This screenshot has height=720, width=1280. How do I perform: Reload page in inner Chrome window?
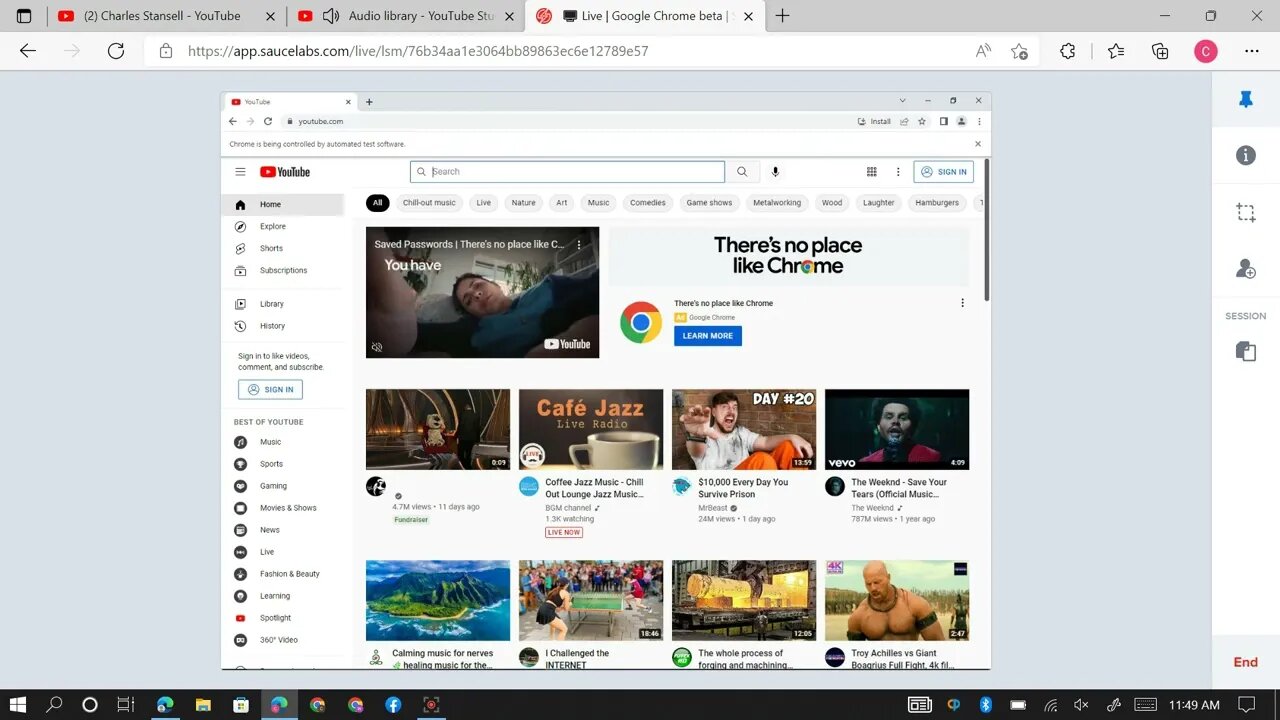(x=268, y=121)
